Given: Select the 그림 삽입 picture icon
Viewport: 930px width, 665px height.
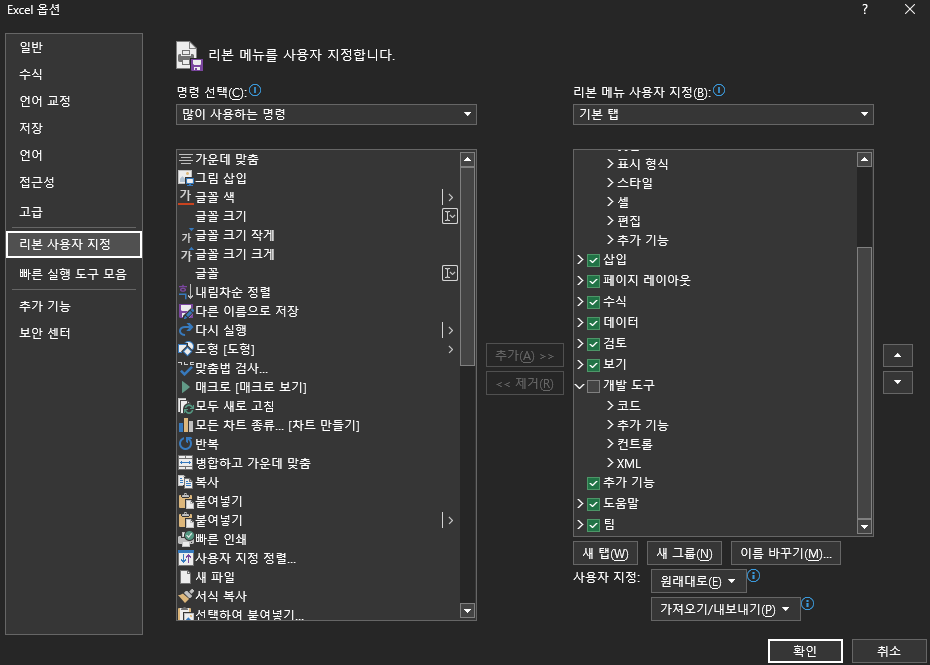Looking at the screenshot, I should pyautogui.click(x=186, y=178).
